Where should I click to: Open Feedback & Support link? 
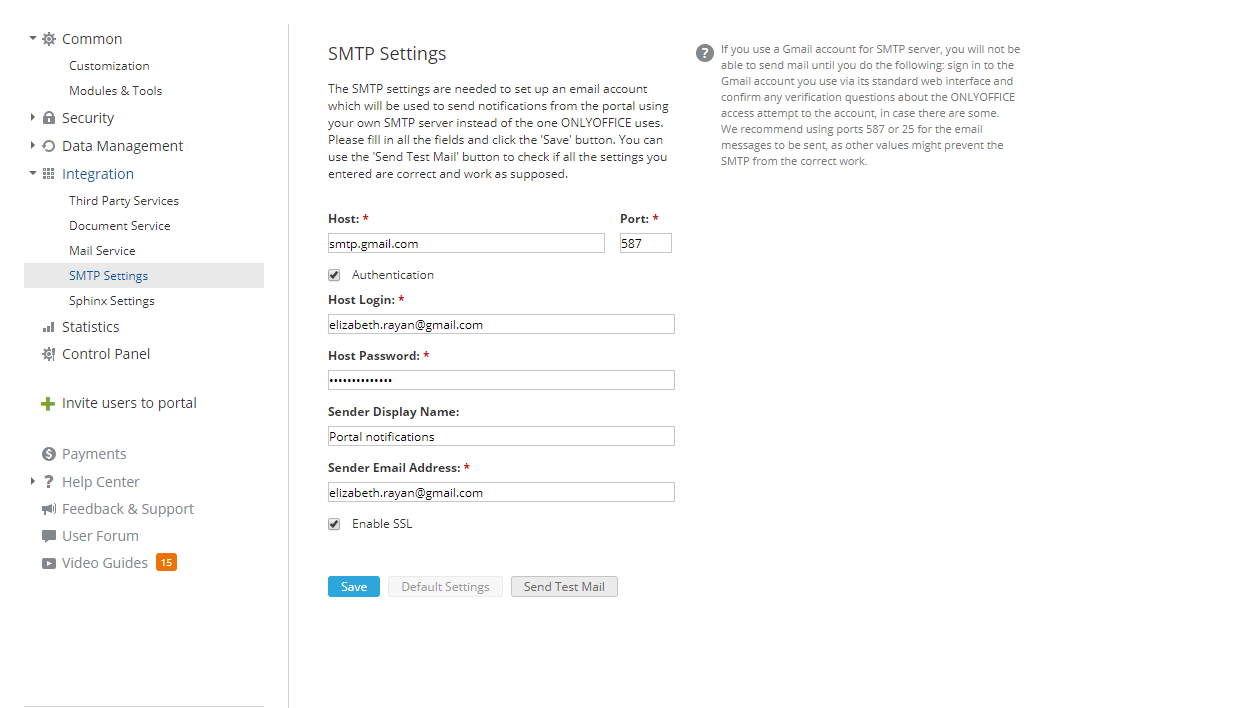pyautogui.click(x=128, y=509)
